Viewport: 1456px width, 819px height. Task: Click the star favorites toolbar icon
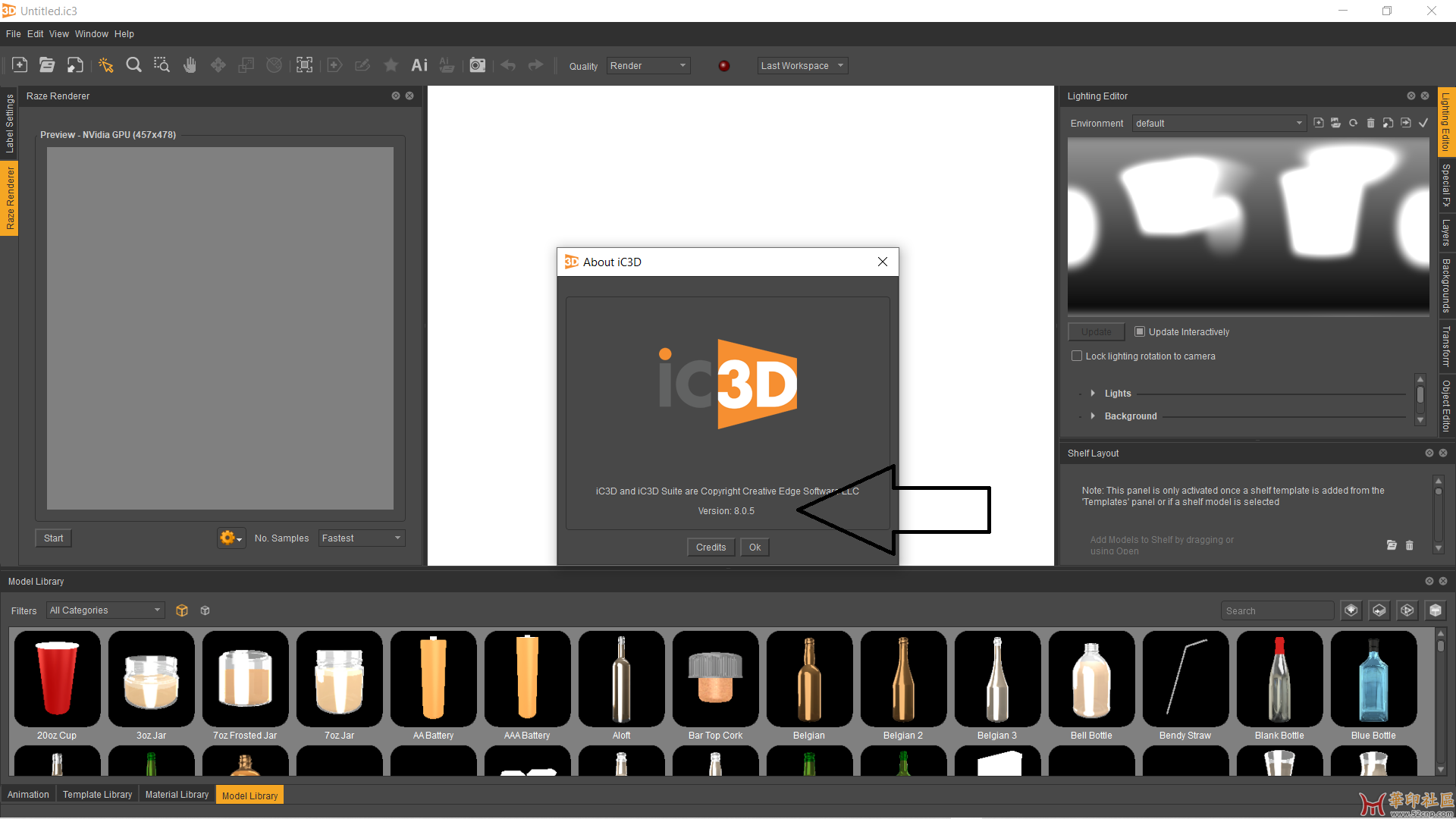(391, 65)
